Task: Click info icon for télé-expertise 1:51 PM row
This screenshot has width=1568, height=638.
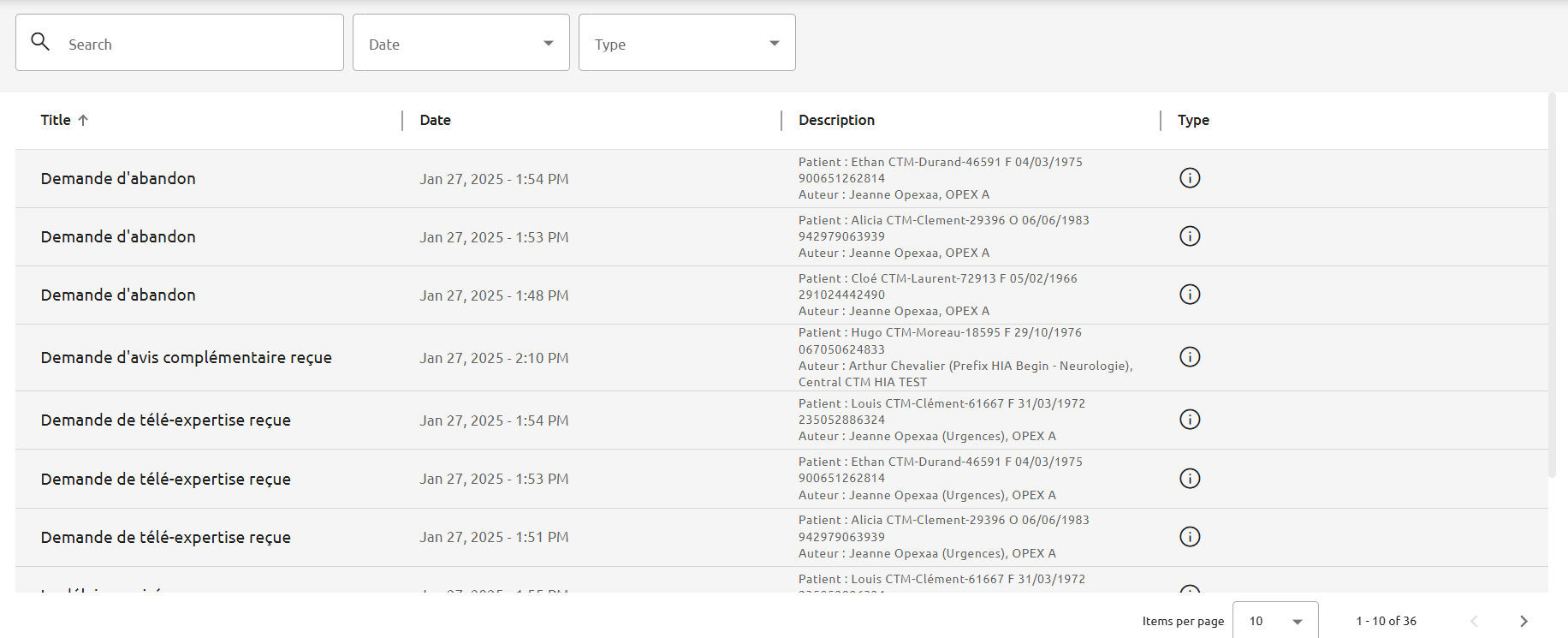Action: coord(1190,537)
